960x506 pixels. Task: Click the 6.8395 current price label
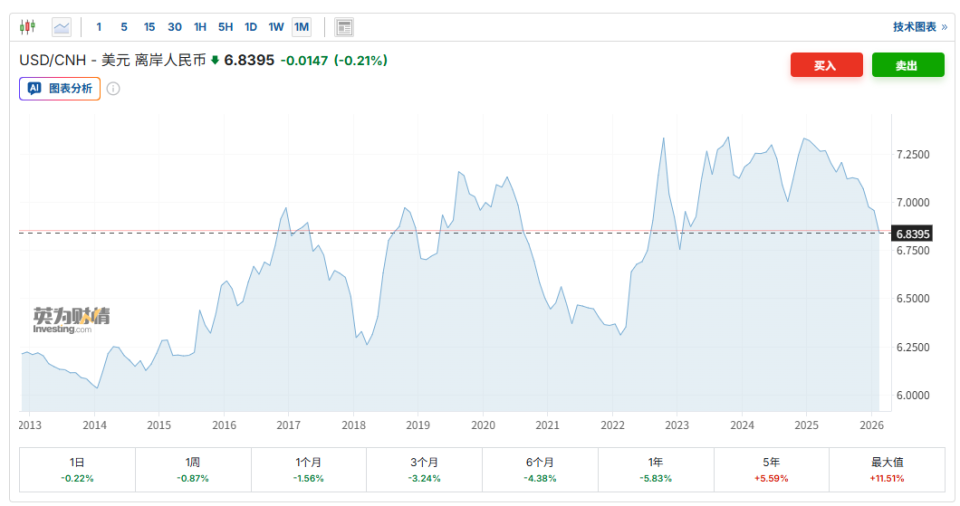click(913, 234)
